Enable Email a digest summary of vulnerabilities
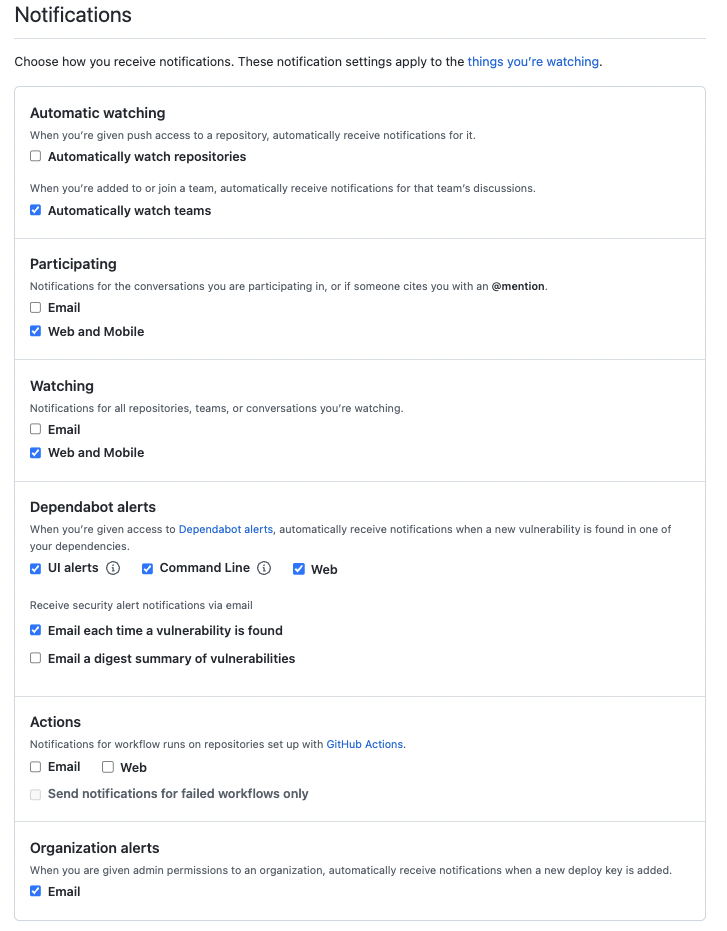 (35, 658)
